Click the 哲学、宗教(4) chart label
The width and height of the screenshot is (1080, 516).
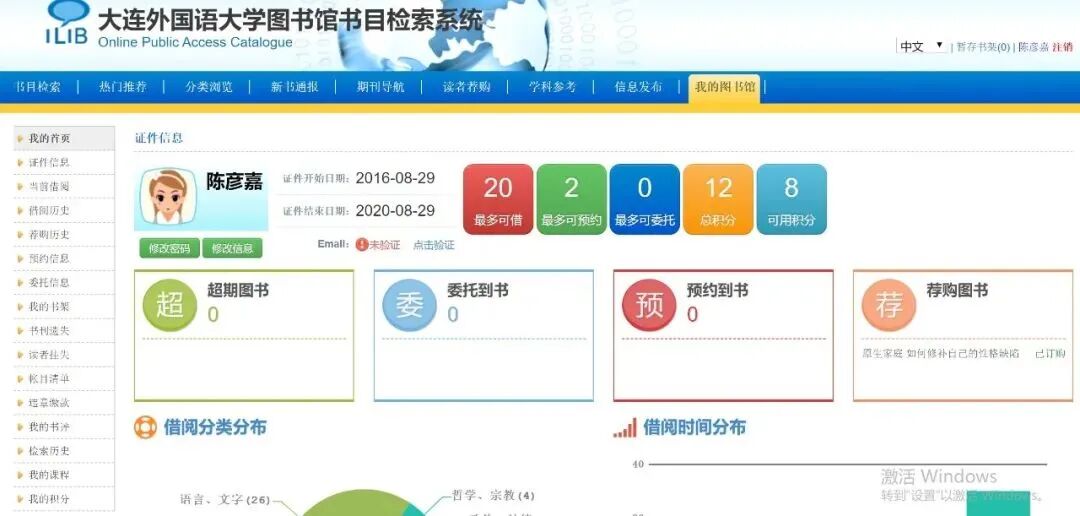[x=493, y=495]
